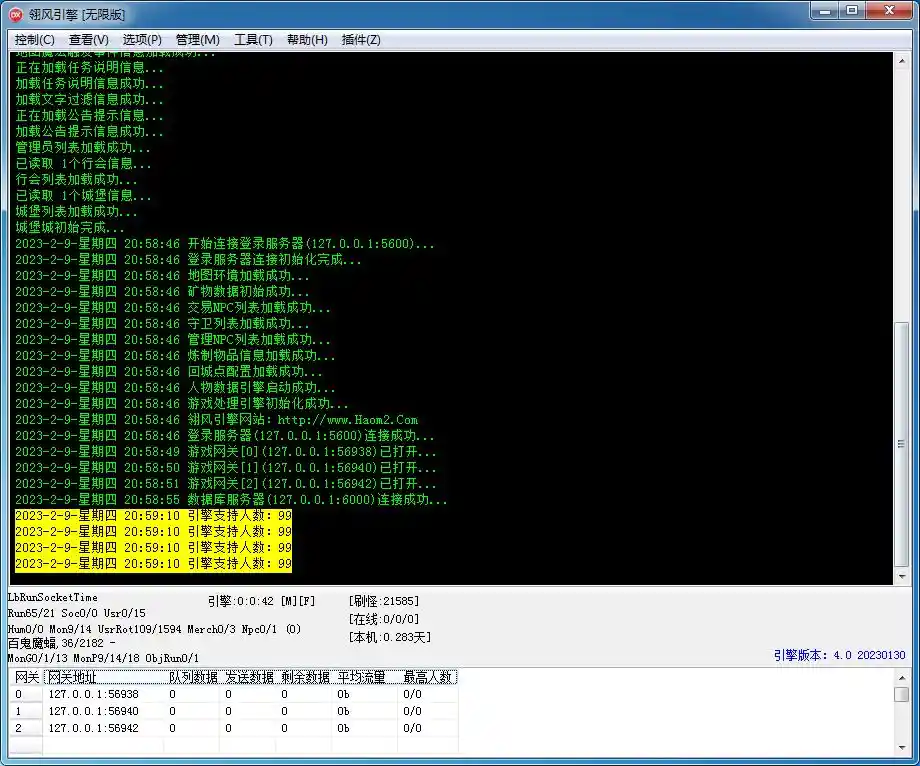Click the MonG0/1/13 MonP9/14/18 status line
The width and height of the screenshot is (920, 766).
103,659
